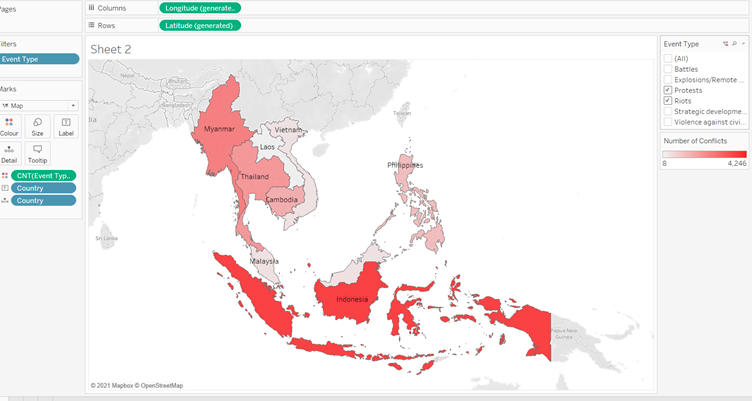Click the detail icon beside second Country pill
Image resolution: width=752 pixels, height=401 pixels.
[5, 200]
